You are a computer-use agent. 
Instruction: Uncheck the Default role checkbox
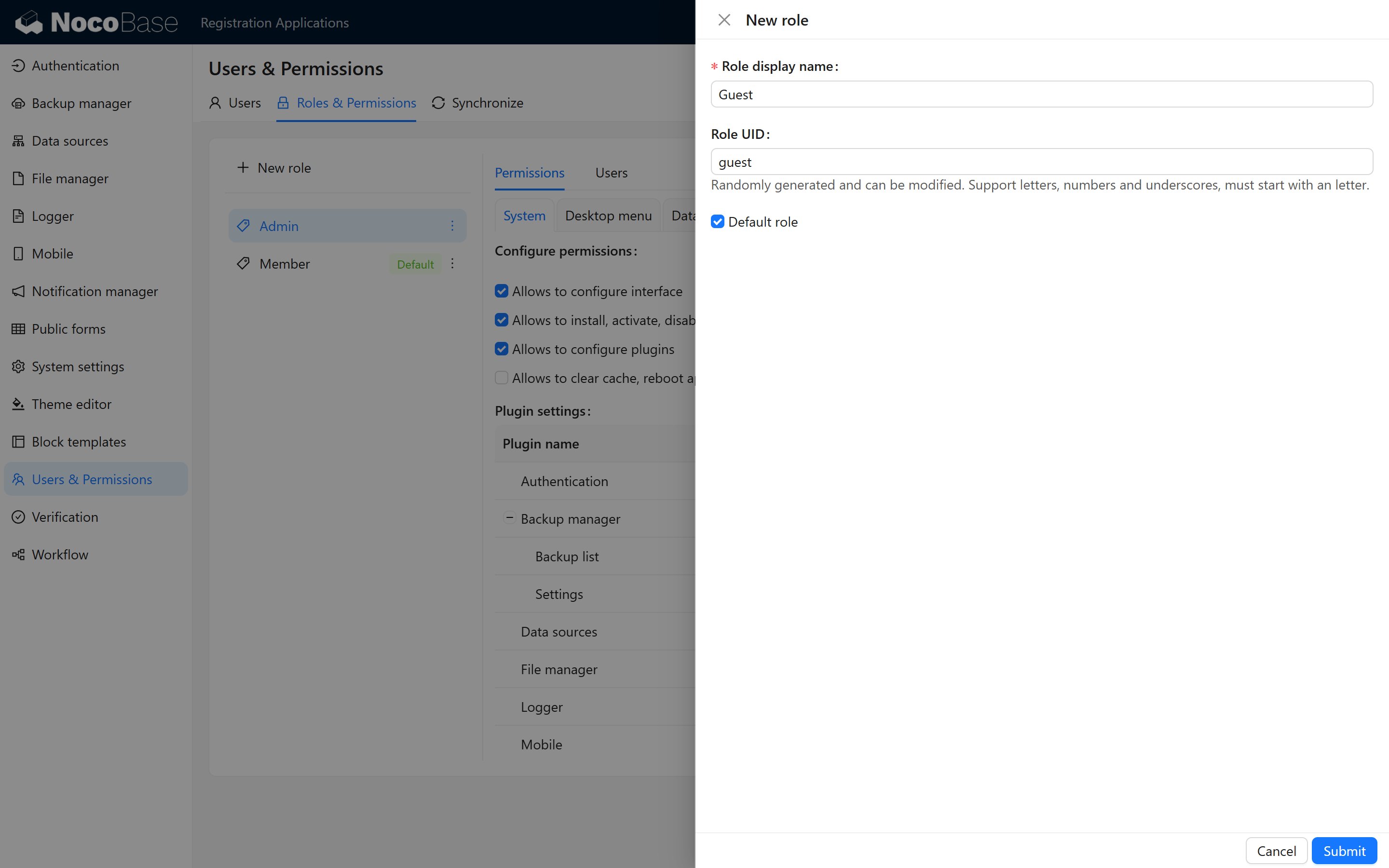click(x=718, y=222)
